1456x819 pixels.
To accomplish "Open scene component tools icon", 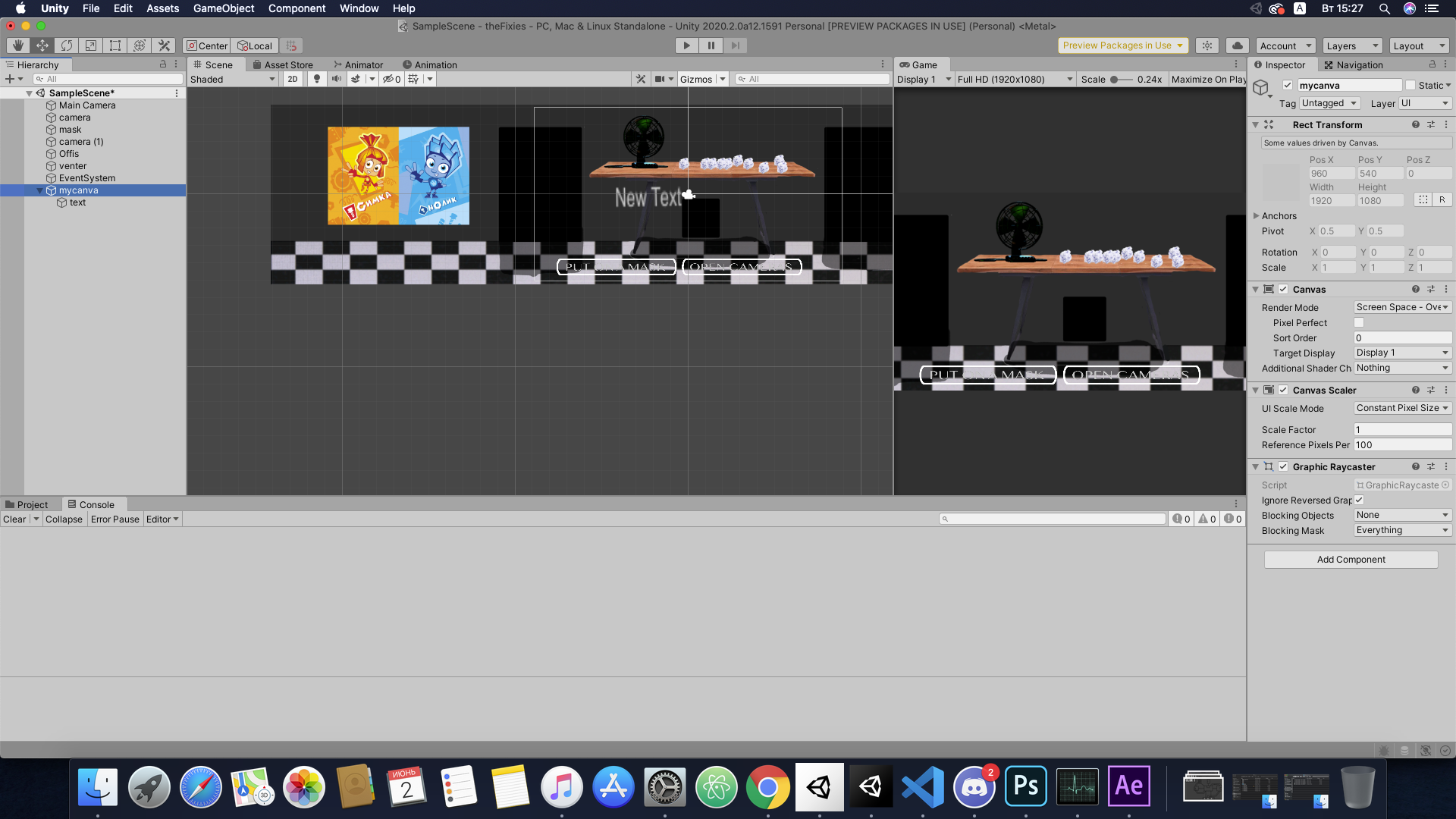I will (x=641, y=79).
